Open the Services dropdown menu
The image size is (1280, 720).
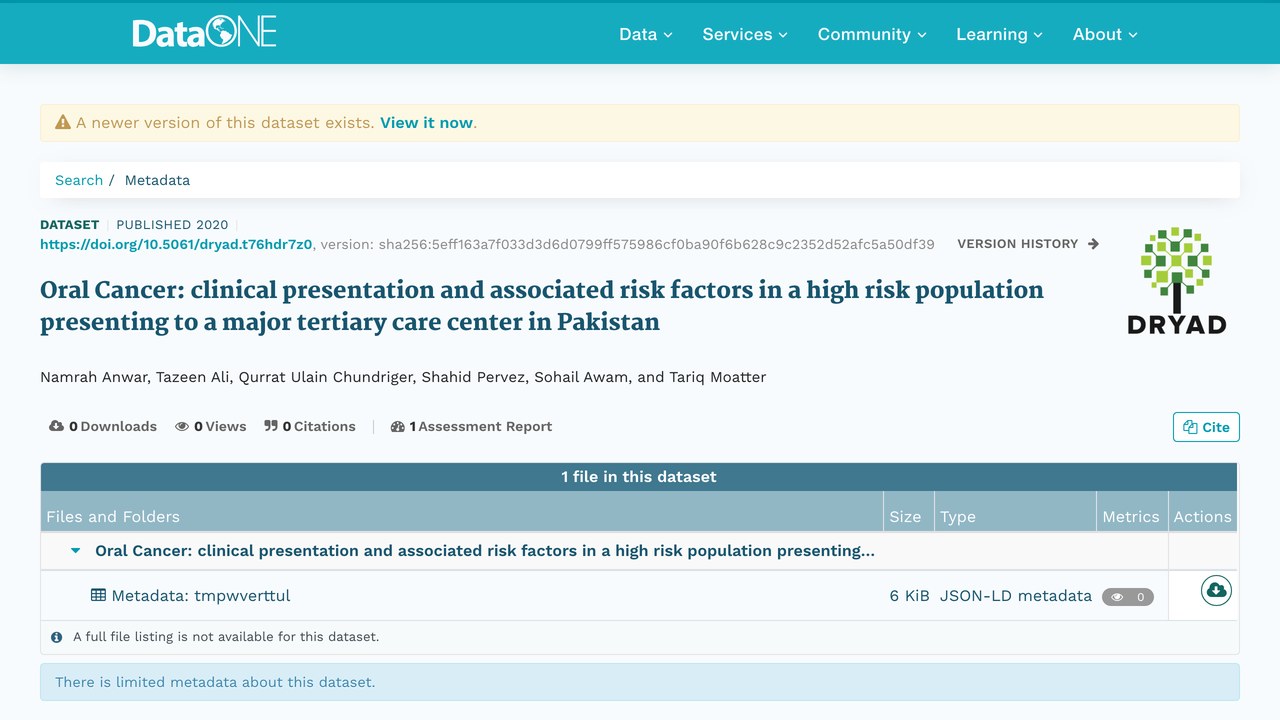[745, 34]
